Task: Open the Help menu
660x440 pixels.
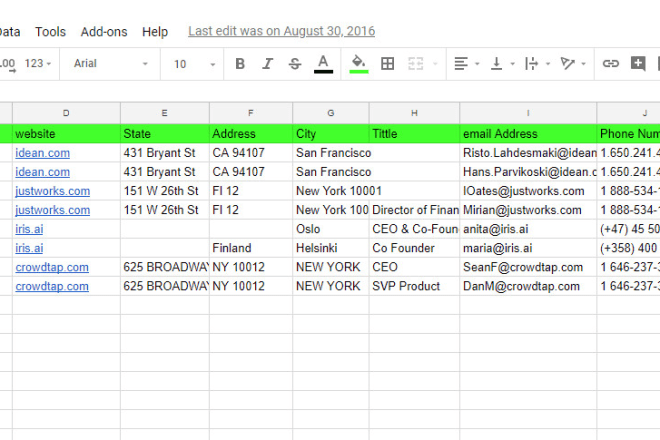Action: point(155,32)
